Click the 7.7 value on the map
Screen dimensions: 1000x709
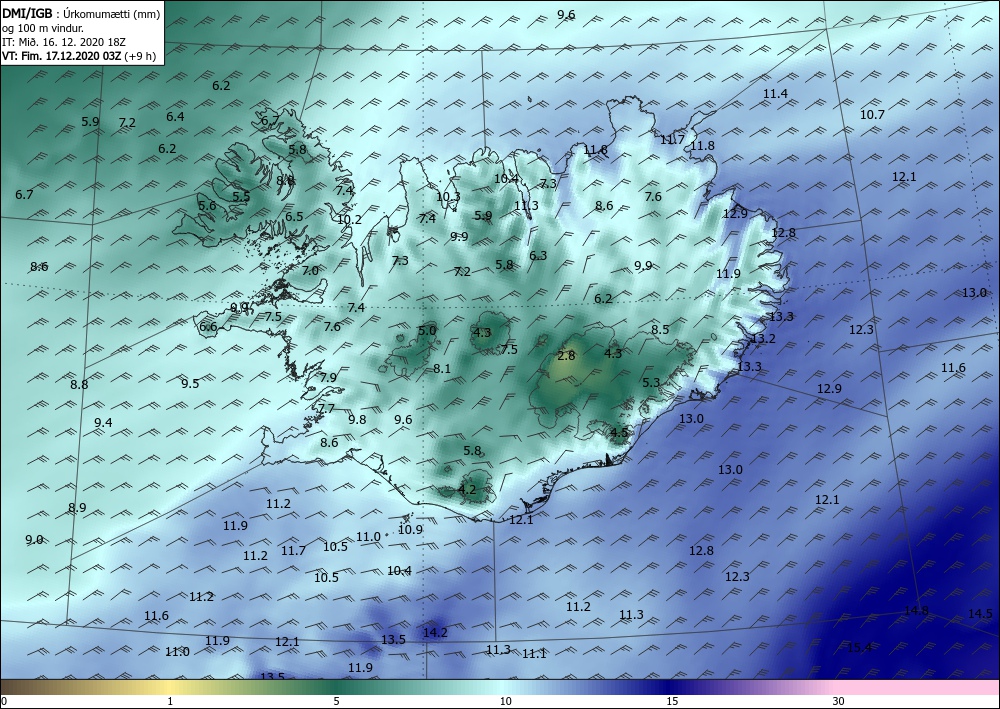point(326,409)
